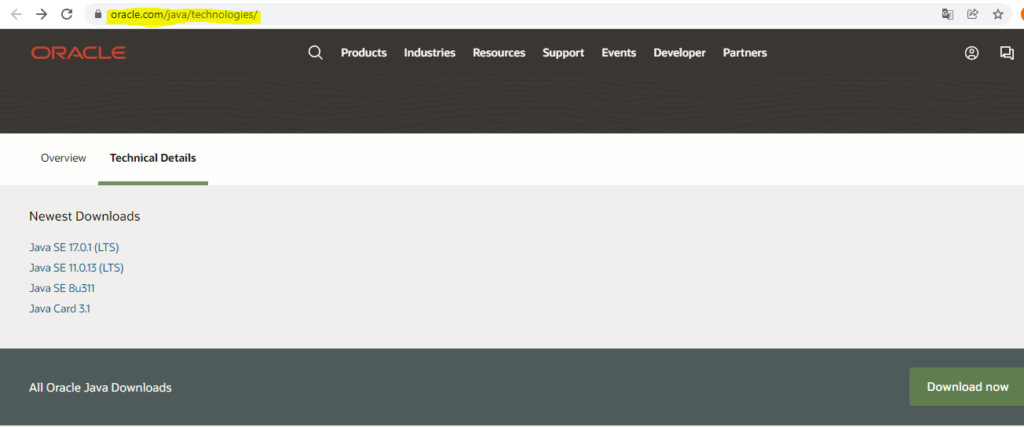Open the Java SE 11.0.13 (LTS) link
The image size is (1024, 427).
click(76, 268)
